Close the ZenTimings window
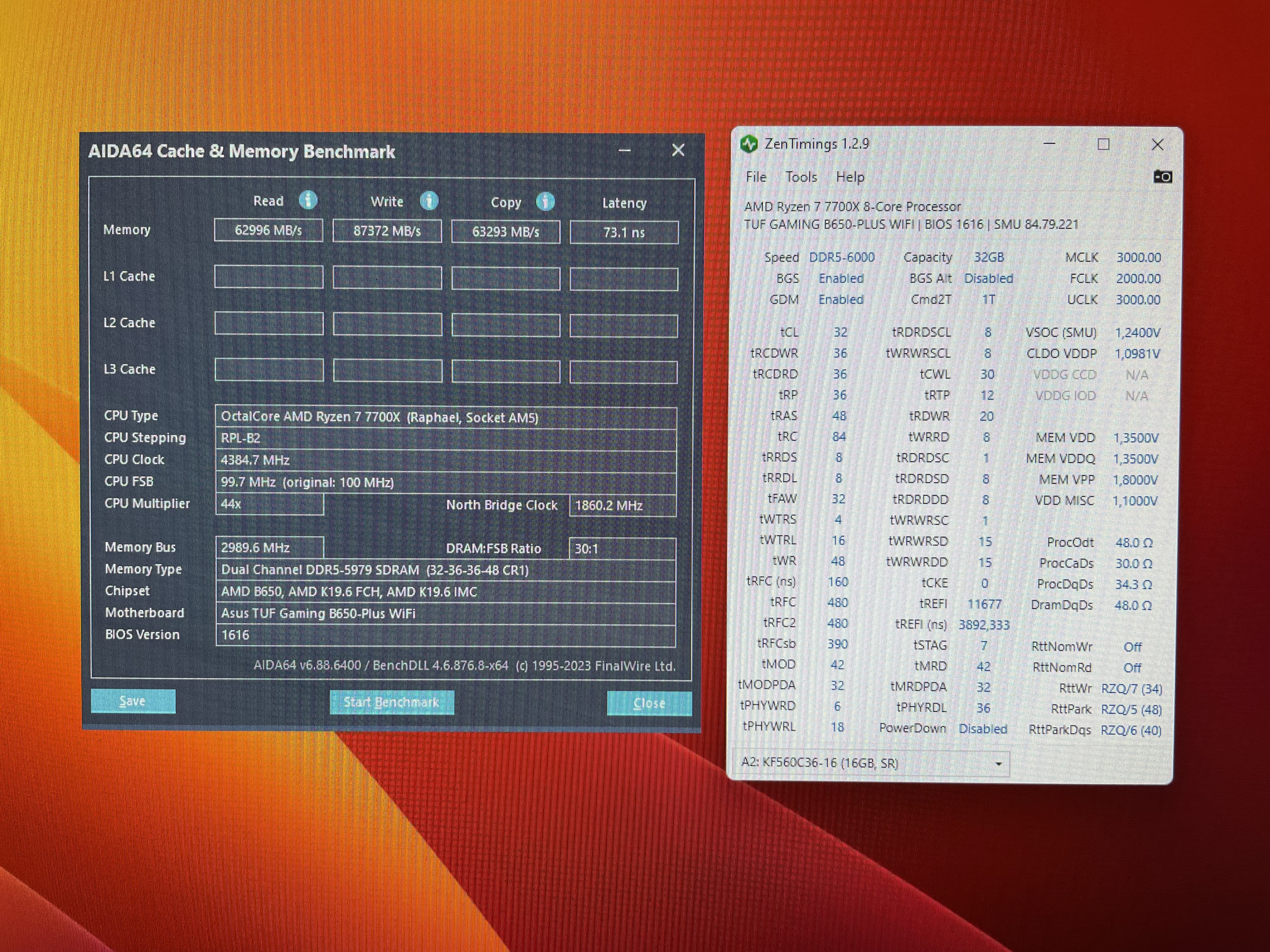 (x=1158, y=144)
